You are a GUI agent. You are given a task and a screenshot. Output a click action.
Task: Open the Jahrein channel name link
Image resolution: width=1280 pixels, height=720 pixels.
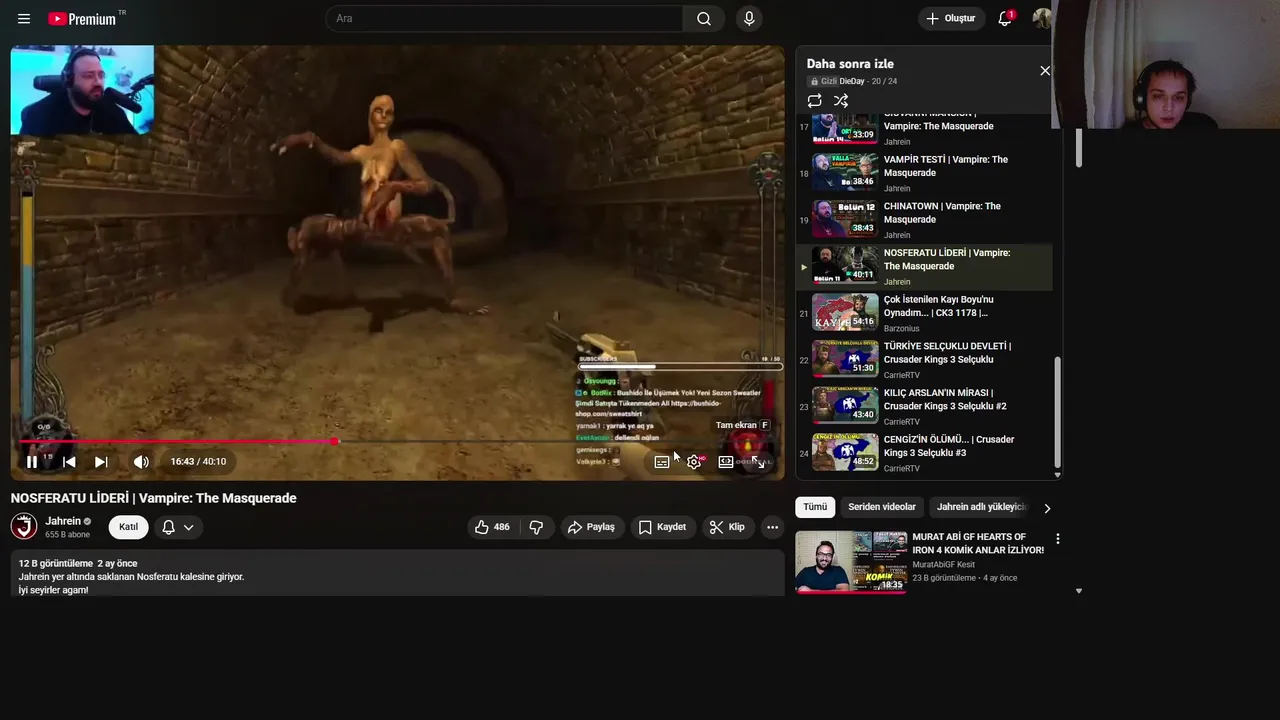(x=63, y=521)
